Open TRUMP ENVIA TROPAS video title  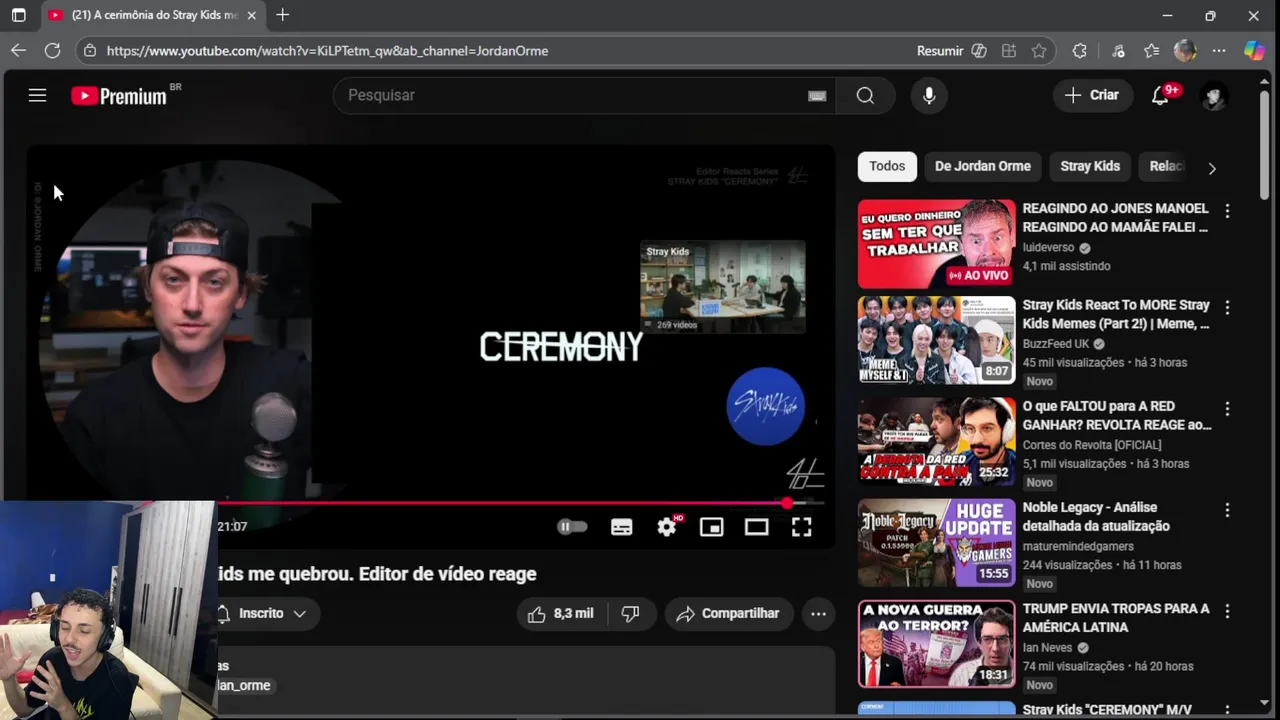pos(1116,618)
